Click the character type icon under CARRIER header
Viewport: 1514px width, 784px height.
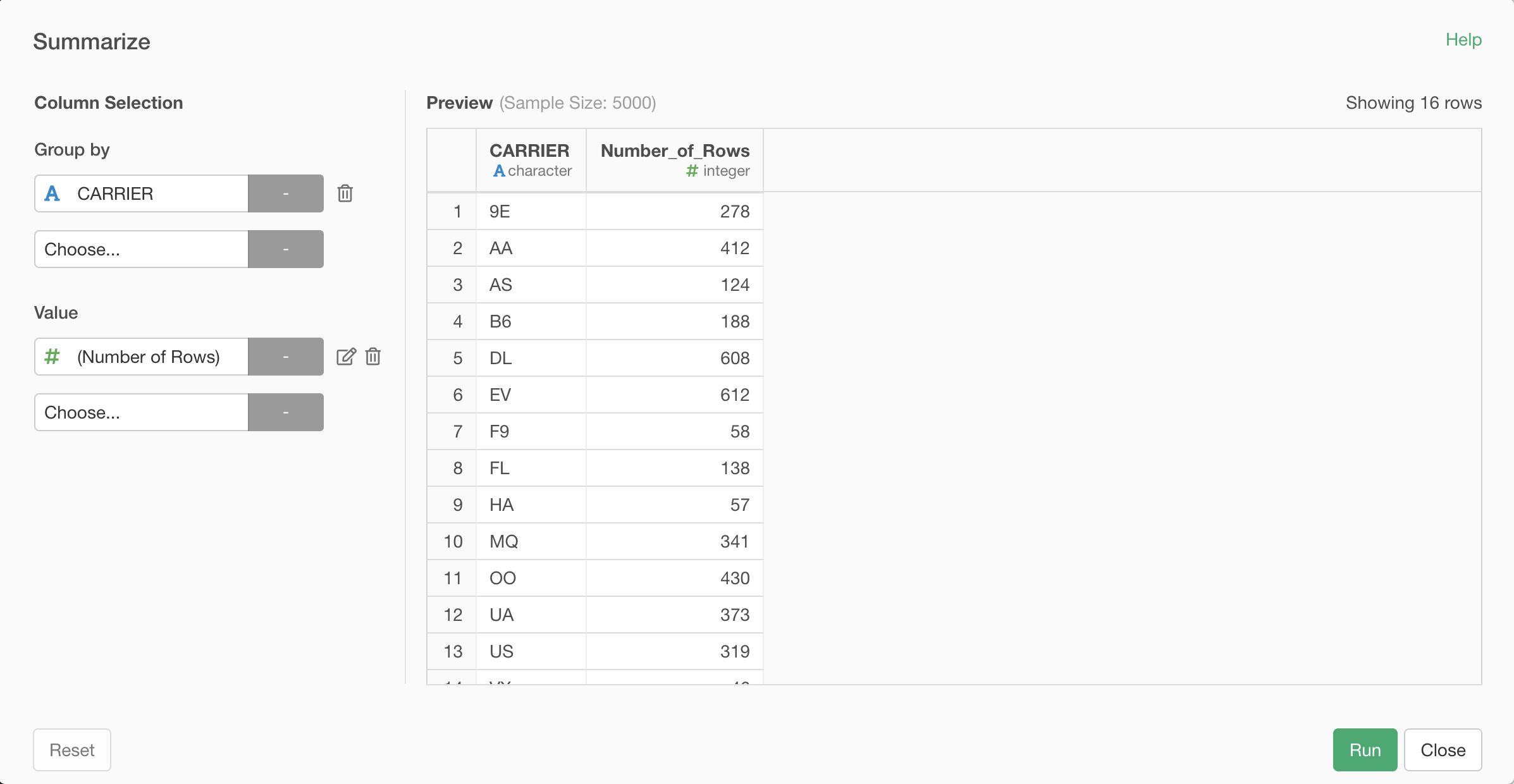499,171
